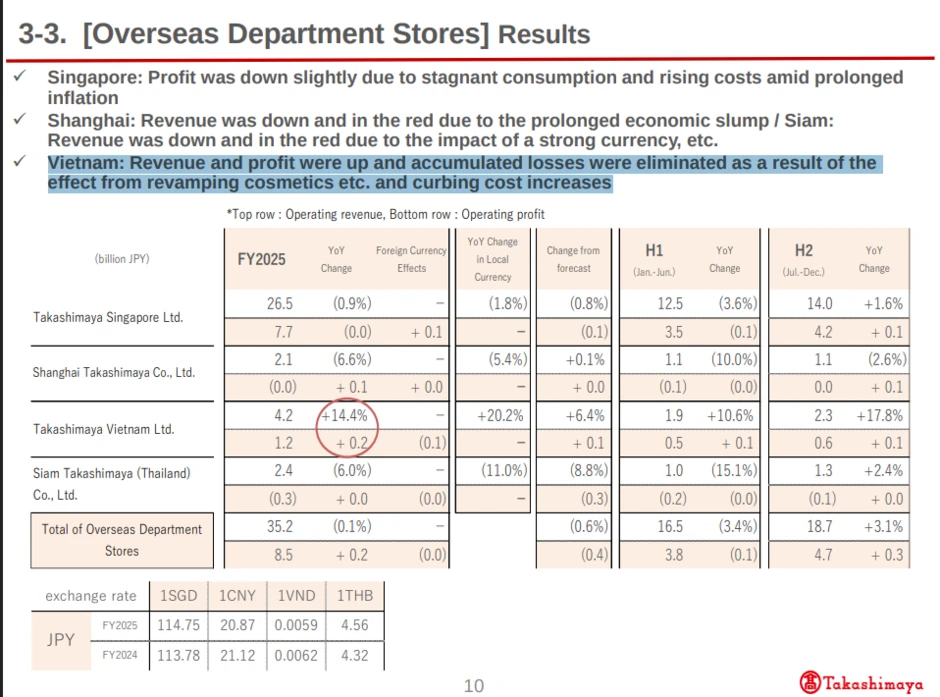Click the "*Top row : Operating revenue" note

385,214
